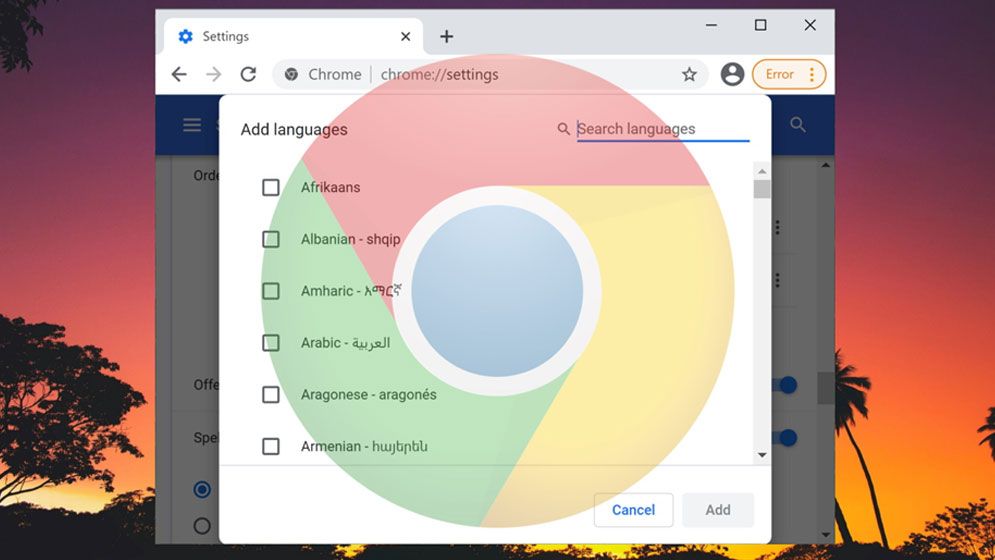Click the settings search magnifier icon
This screenshot has height=560, width=995.
point(797,125)
